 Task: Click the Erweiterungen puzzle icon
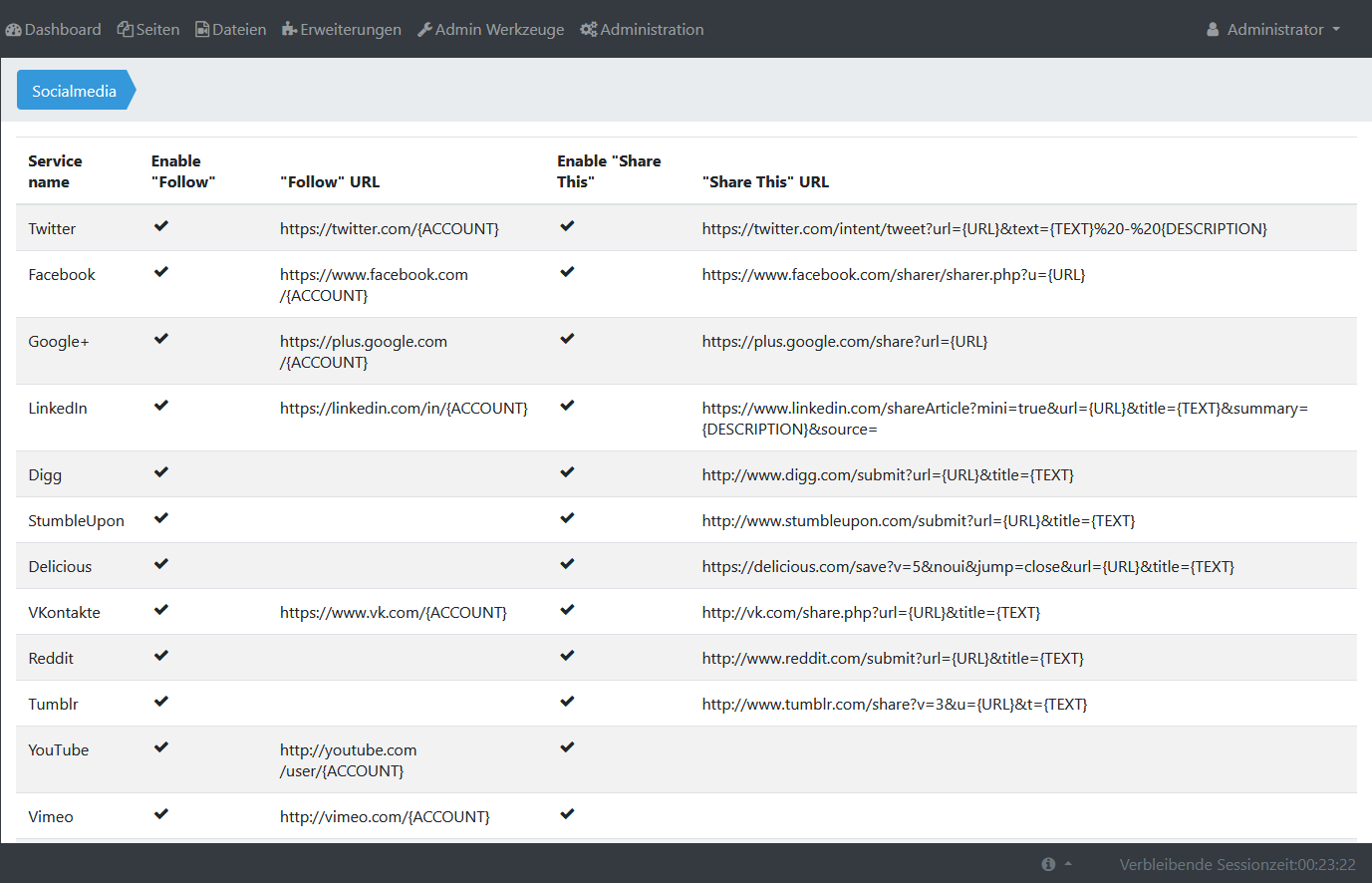pos(289,30)
